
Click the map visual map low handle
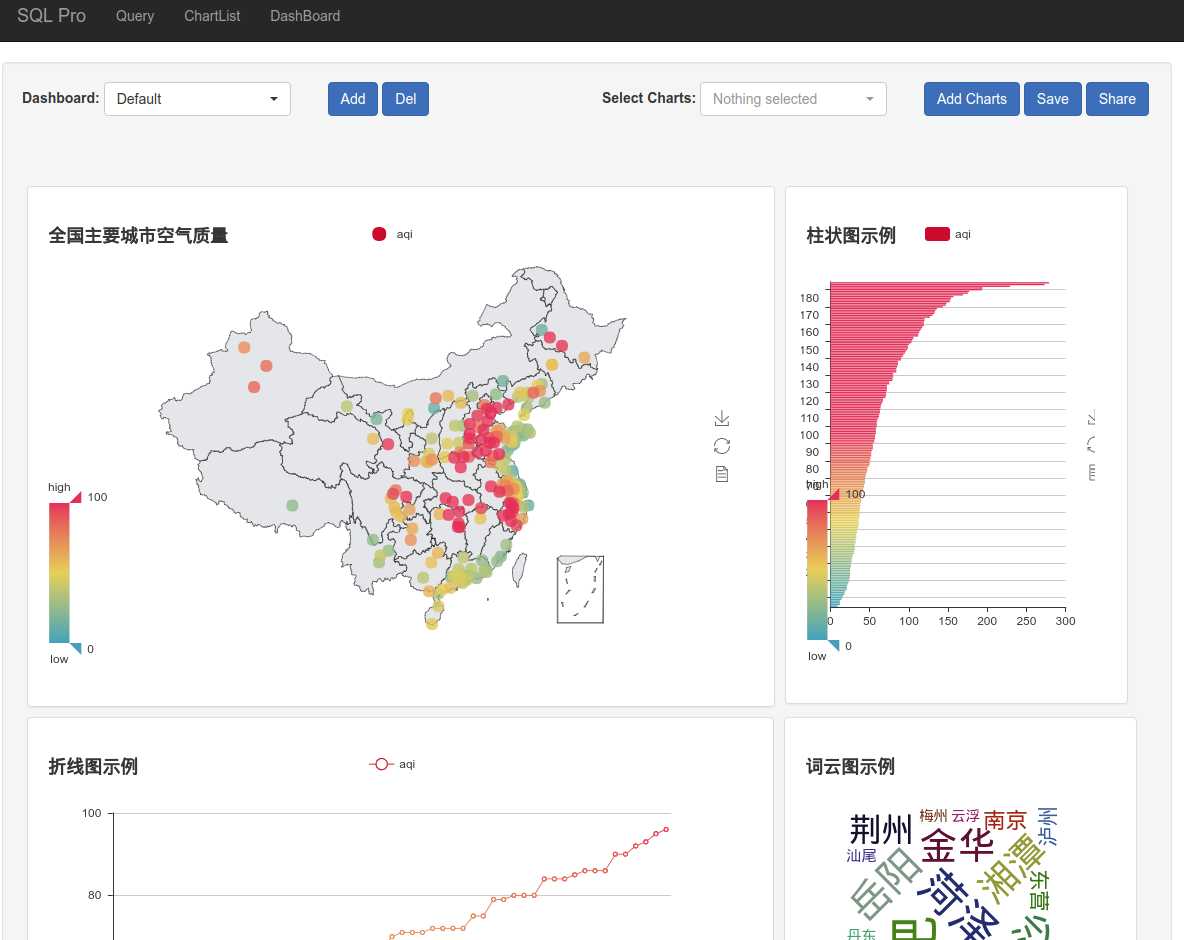click(x=76, y=649)
